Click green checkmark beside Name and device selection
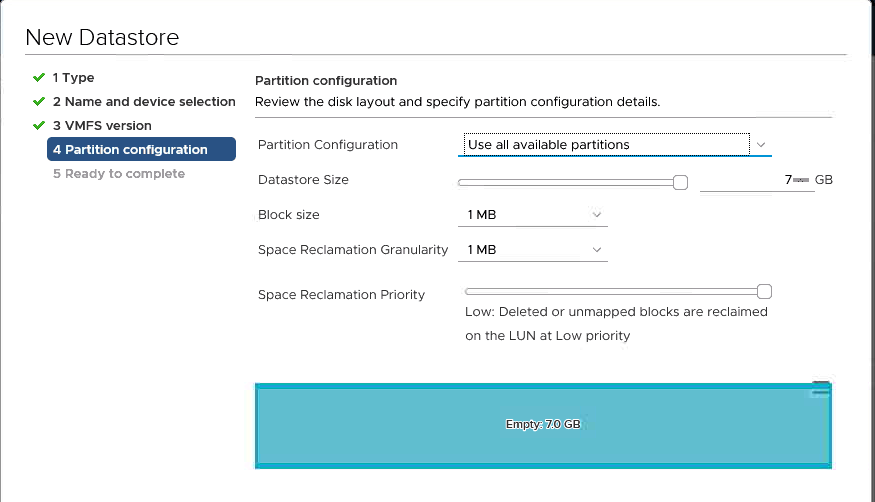Image resolution: width=875 pixels, height=502 pixels. click(x=39, y=102)
